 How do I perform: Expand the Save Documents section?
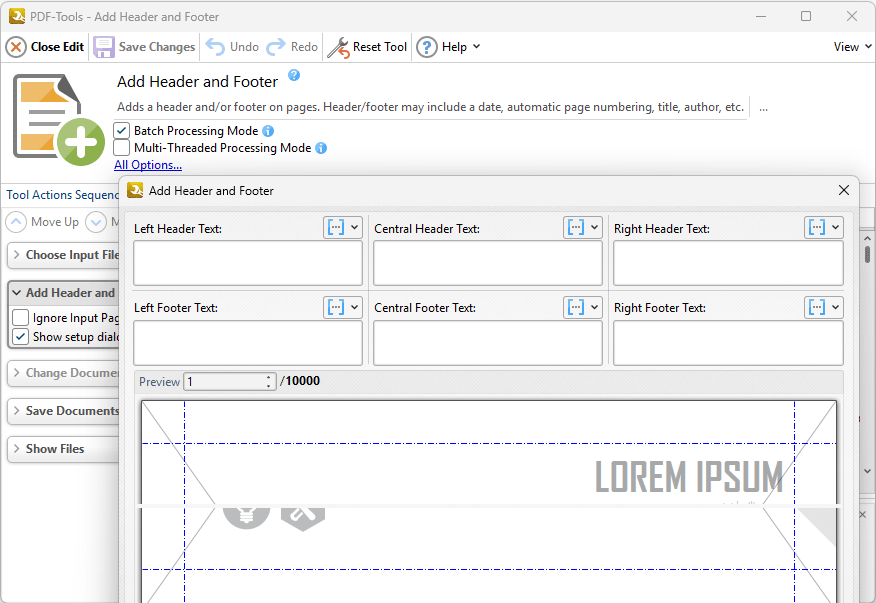click(x=17, y=411)
